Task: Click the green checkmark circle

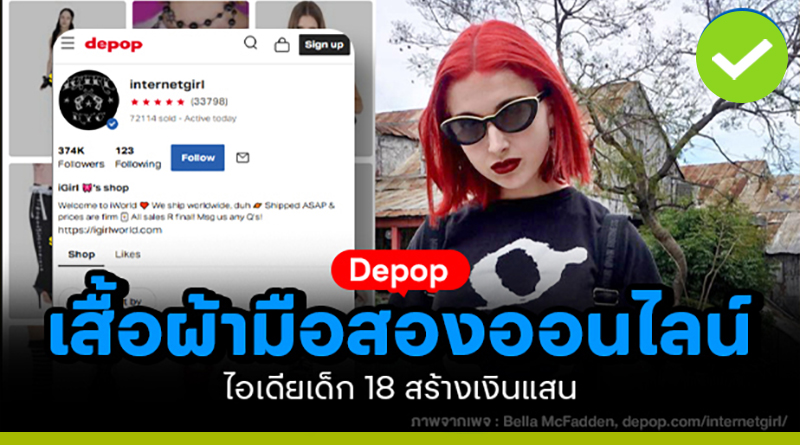Action: pyautogui.click(x=741, y=53)
